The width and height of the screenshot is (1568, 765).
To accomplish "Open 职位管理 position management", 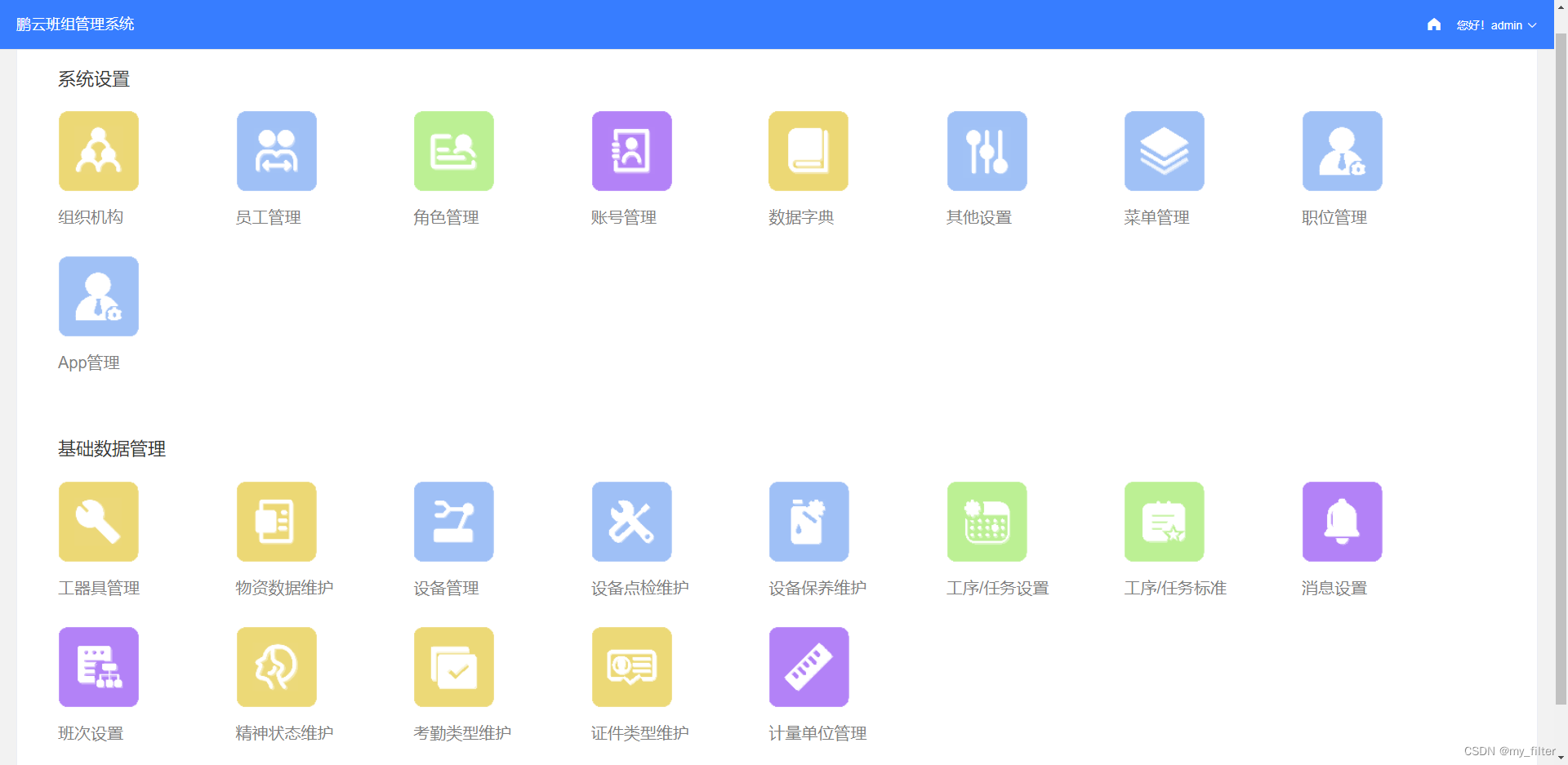I will [x=1342, y=151].
